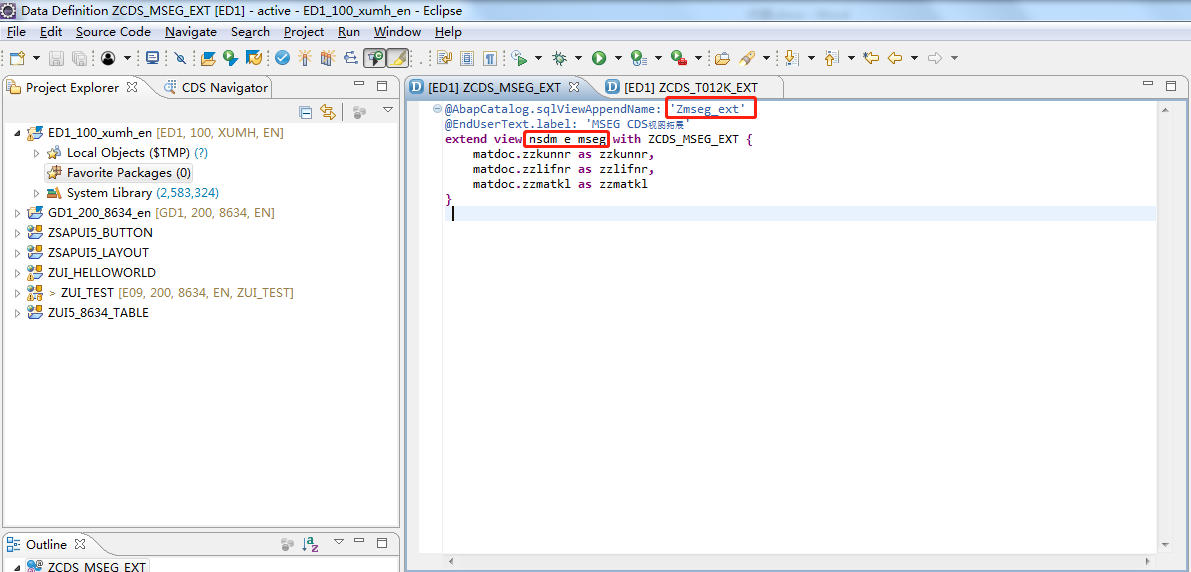
Task: Click the Sort alphabetically icon in Outline
Action: 311,544
